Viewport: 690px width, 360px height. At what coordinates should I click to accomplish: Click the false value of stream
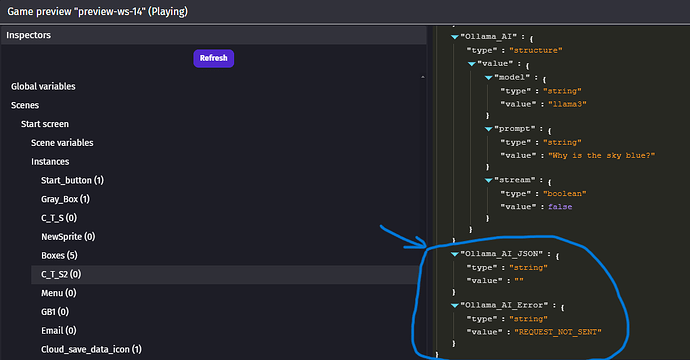[560, 207]
